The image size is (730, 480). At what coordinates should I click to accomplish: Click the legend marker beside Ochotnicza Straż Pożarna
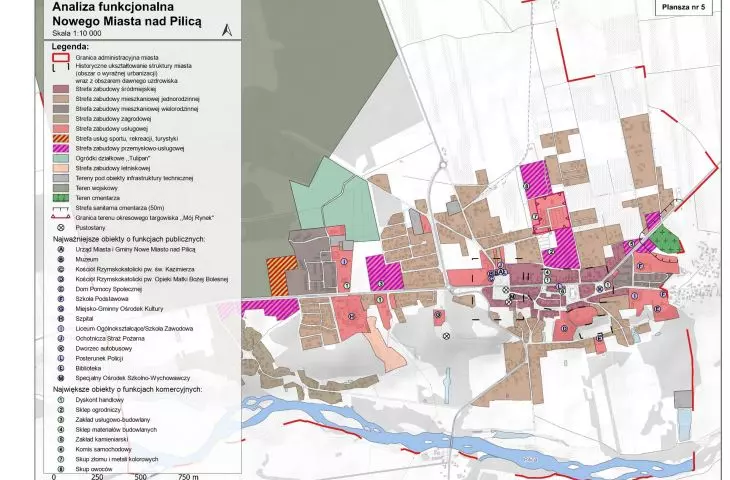click(x=61, y=338)
